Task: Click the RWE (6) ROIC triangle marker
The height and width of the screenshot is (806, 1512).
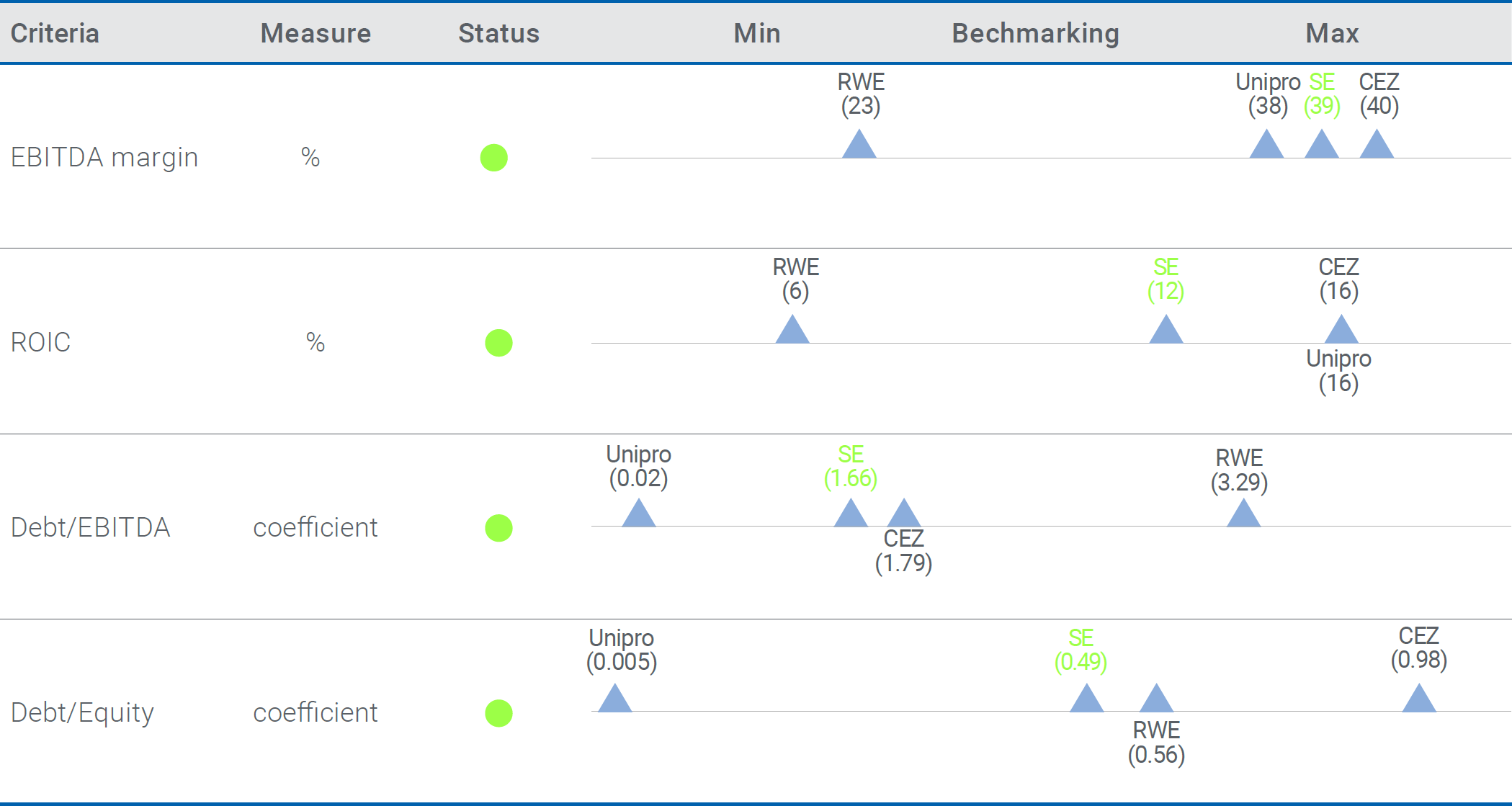Action: pos(792,331)
